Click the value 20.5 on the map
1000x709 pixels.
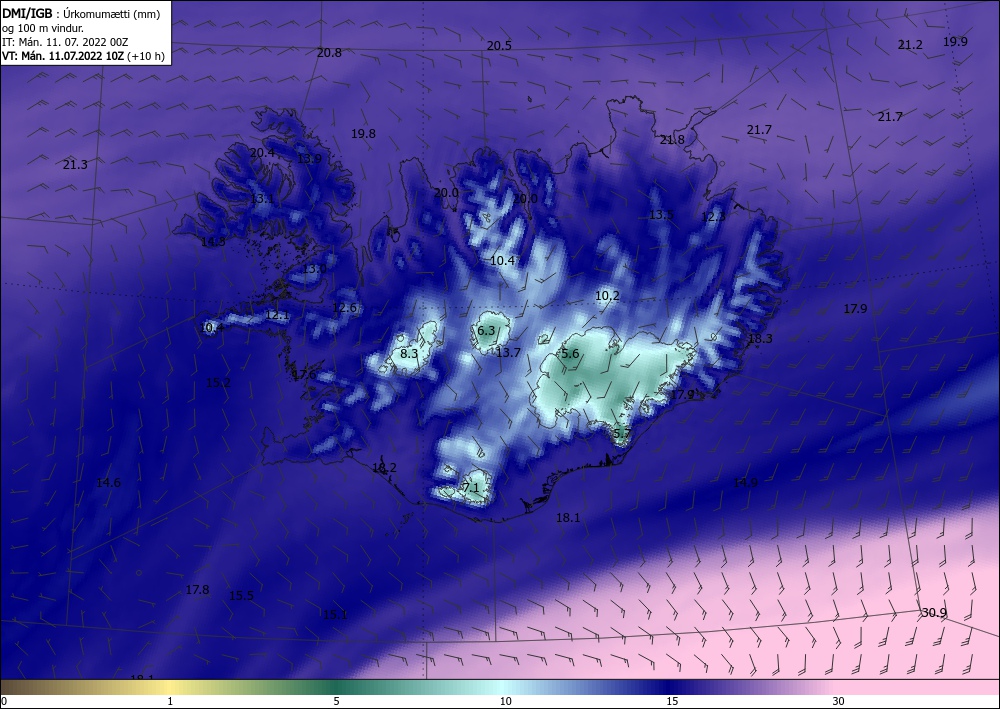[x=499, y=46]
